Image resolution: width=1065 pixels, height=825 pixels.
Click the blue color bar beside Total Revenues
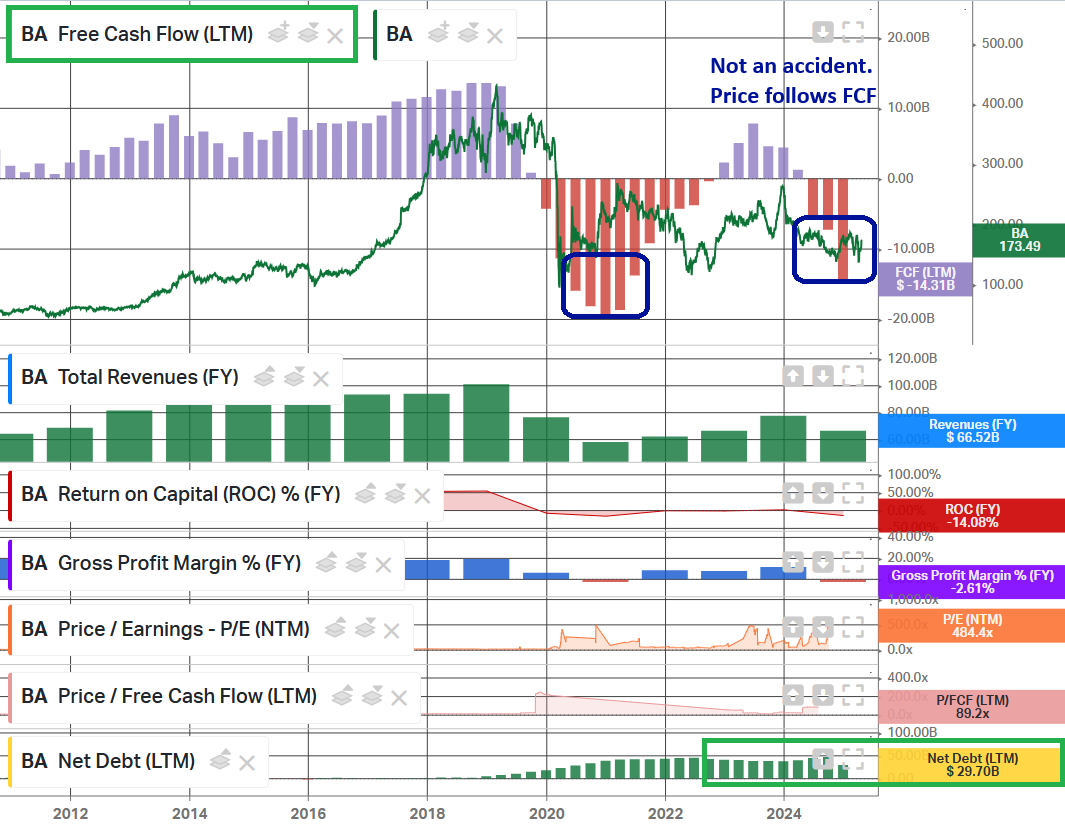[10, 379]
